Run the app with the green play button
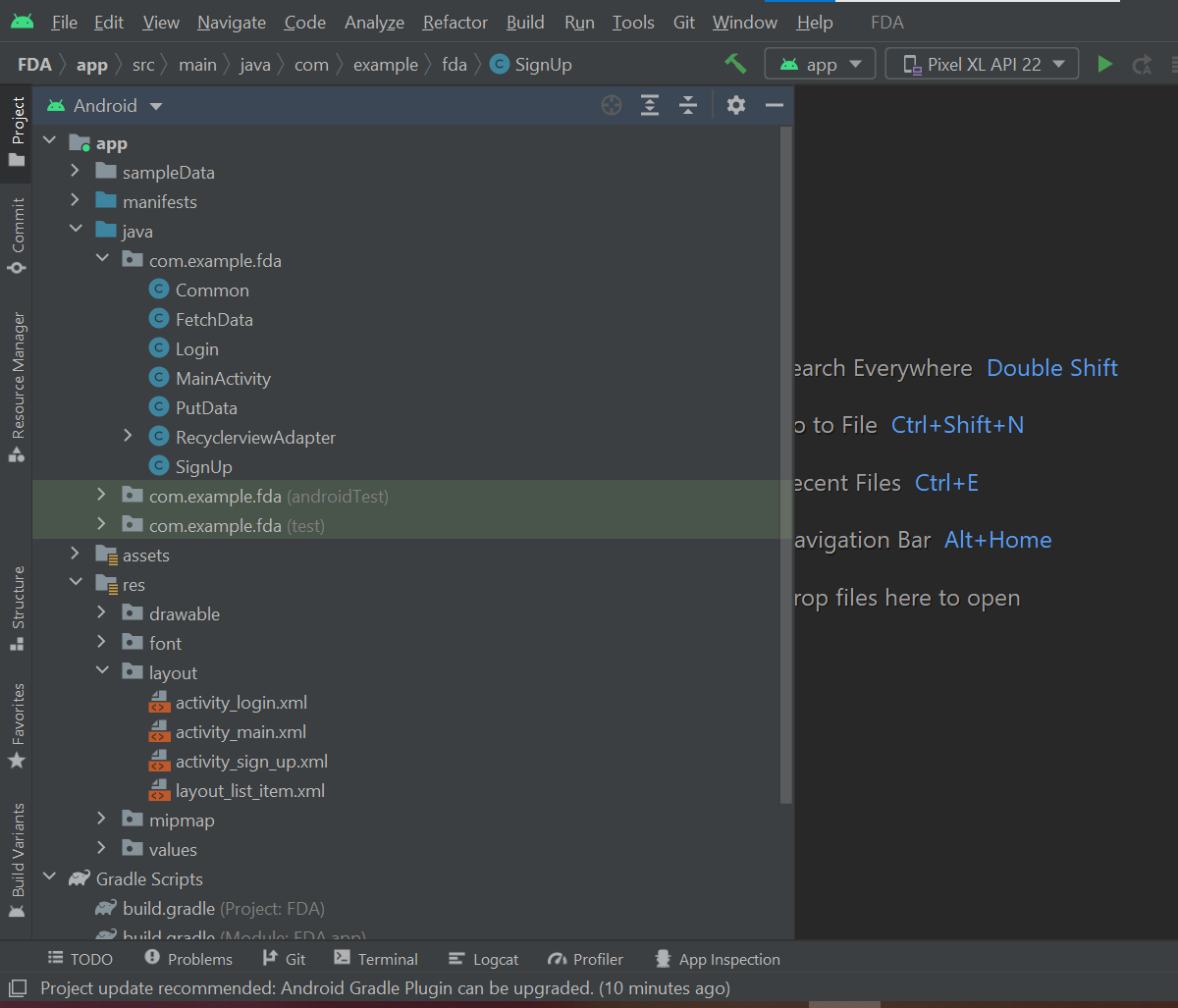 tap(1105, 64)
